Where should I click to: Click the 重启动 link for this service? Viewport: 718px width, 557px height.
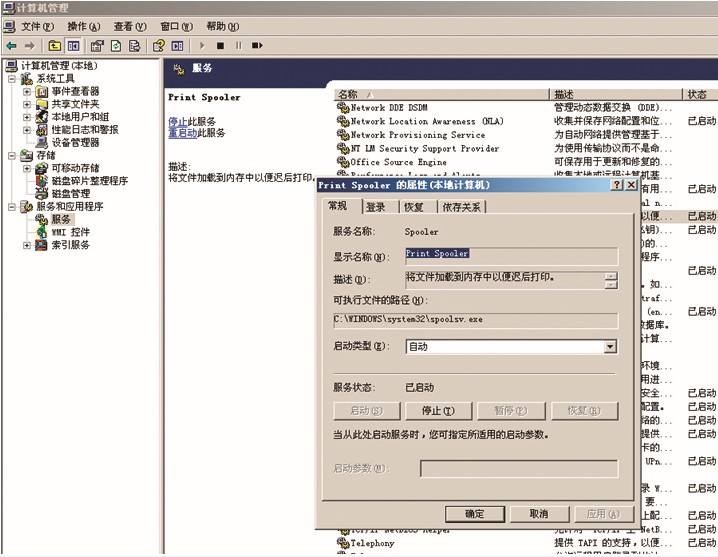183,133
